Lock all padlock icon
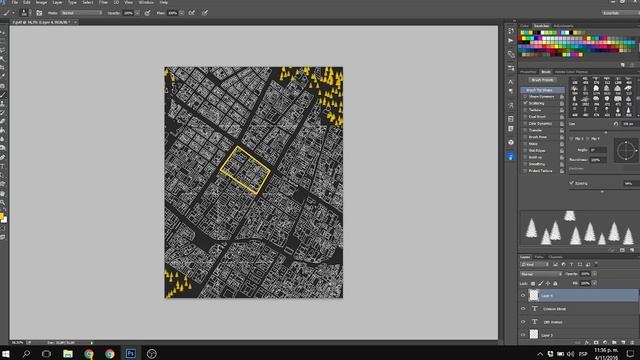640x360 pixels. point(555,283)
